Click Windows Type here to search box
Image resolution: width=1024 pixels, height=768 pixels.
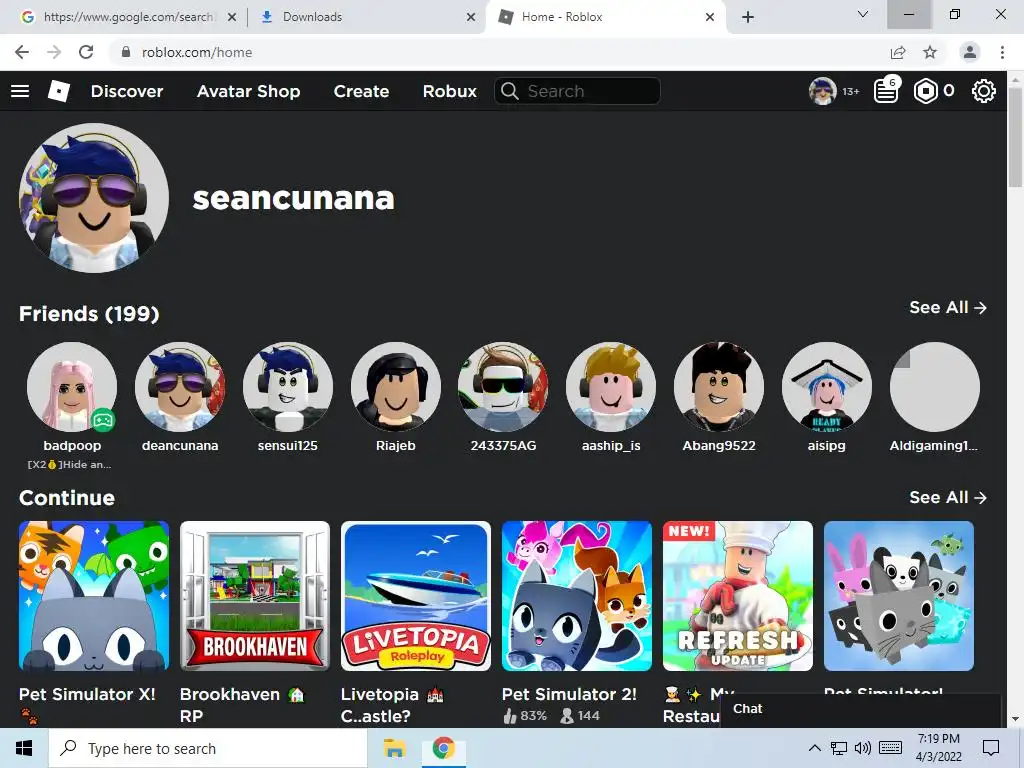(208, 748)
